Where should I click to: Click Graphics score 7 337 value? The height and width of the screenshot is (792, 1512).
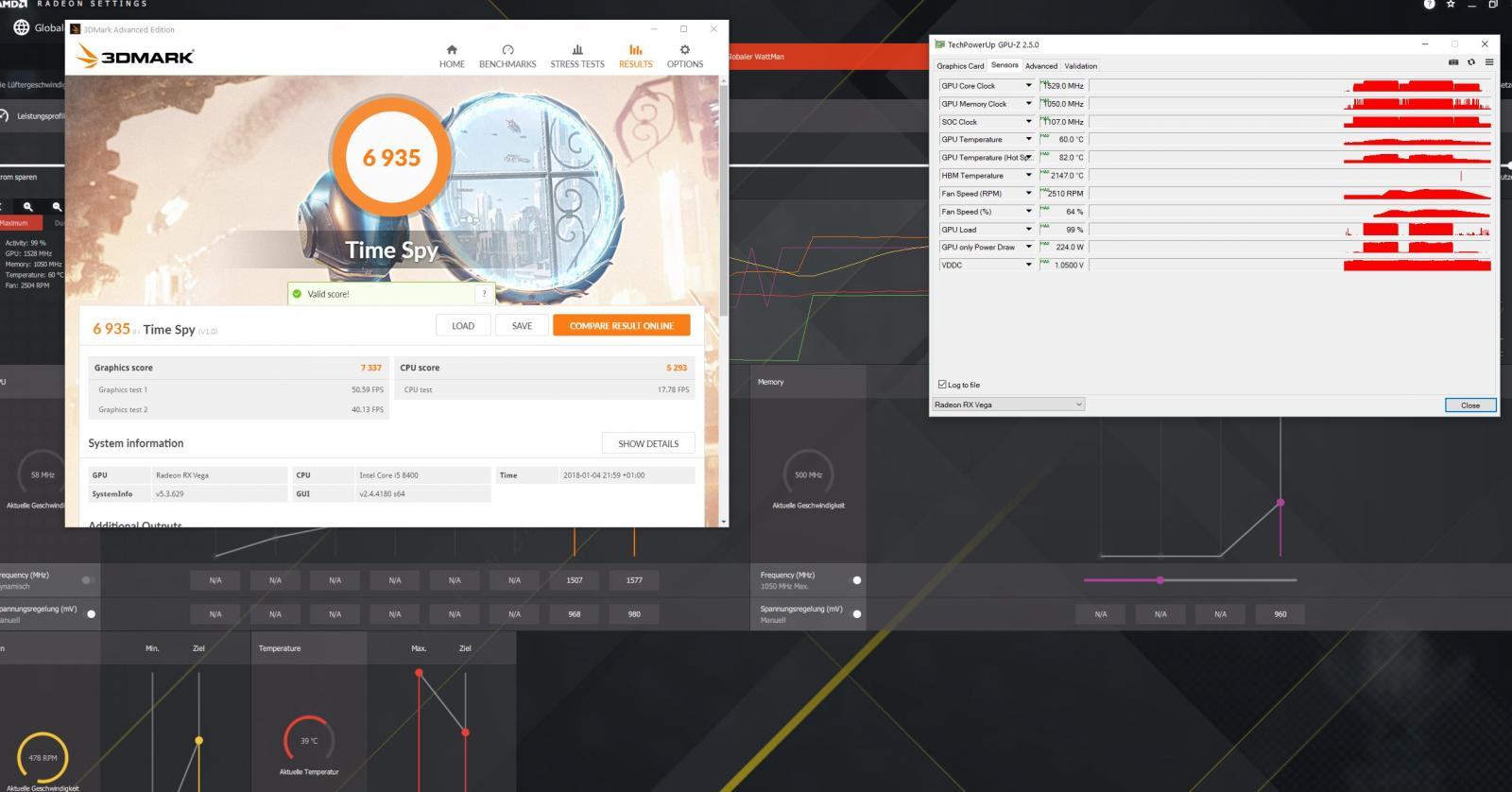(370, 368)
